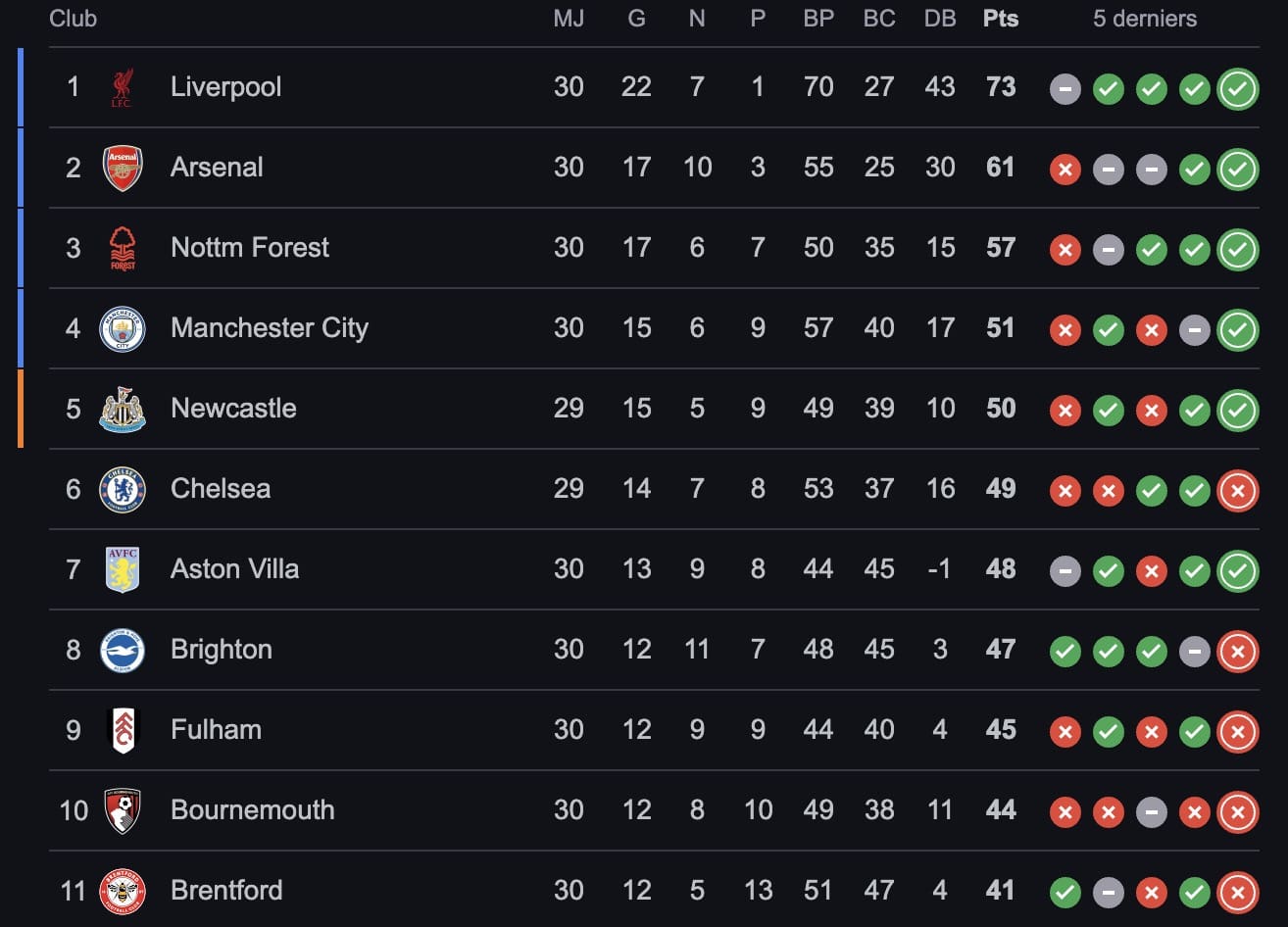The image size is (1288, 927).
Task: Click the Brentford club crest
Action: pos(123,891)
